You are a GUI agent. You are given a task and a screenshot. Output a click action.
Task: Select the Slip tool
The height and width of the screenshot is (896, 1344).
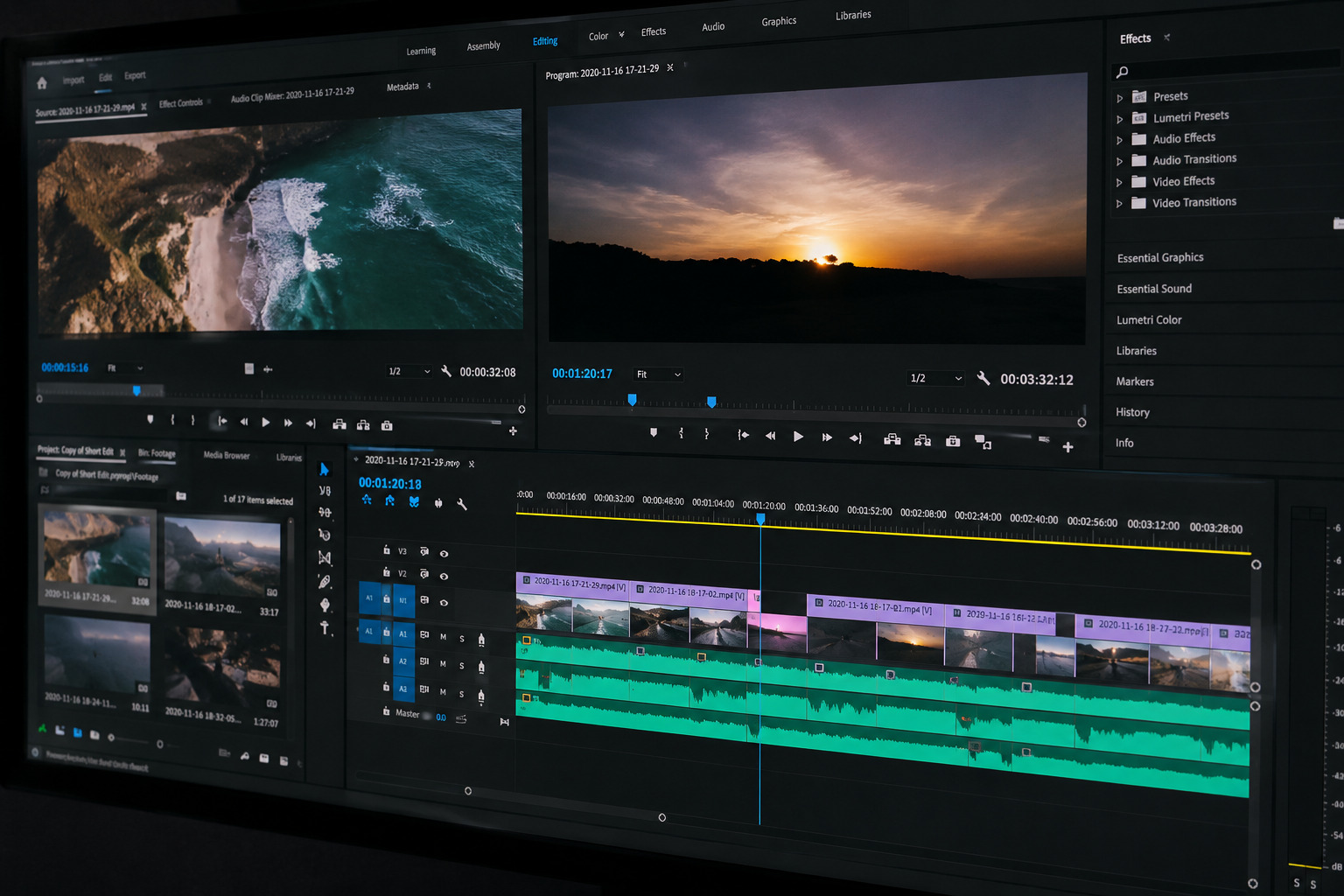tap(325, 557)
